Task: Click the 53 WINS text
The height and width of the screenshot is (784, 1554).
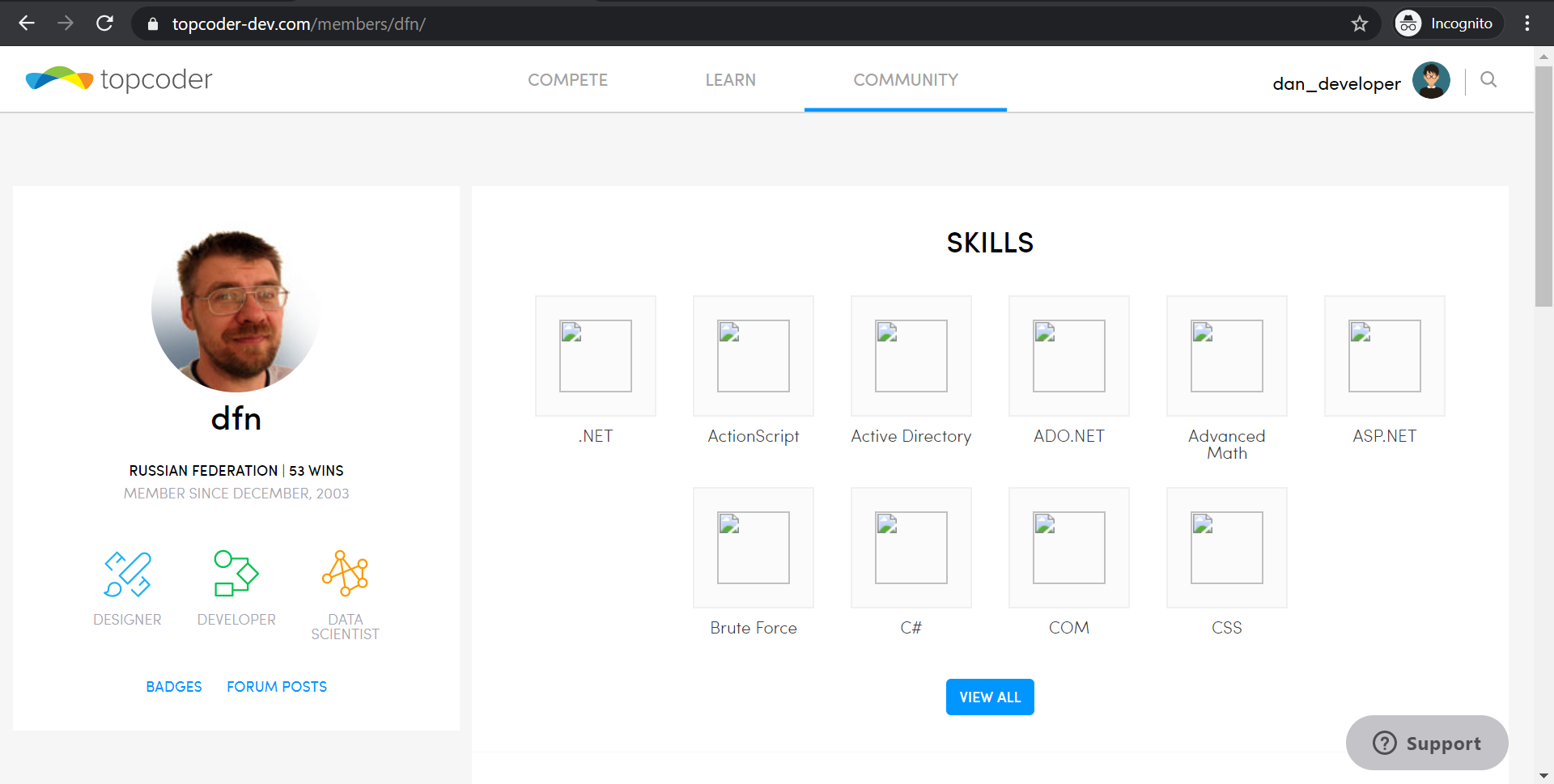Action: coord(316,471)
